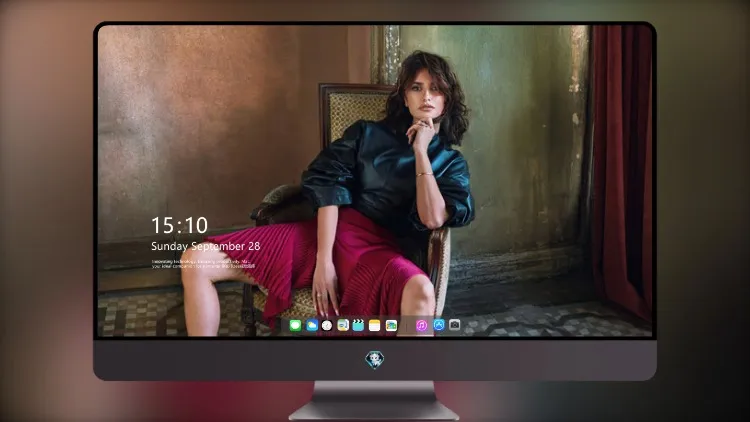Open the yellow Notes app icon

pyautogui.click(x=375, y=325)
